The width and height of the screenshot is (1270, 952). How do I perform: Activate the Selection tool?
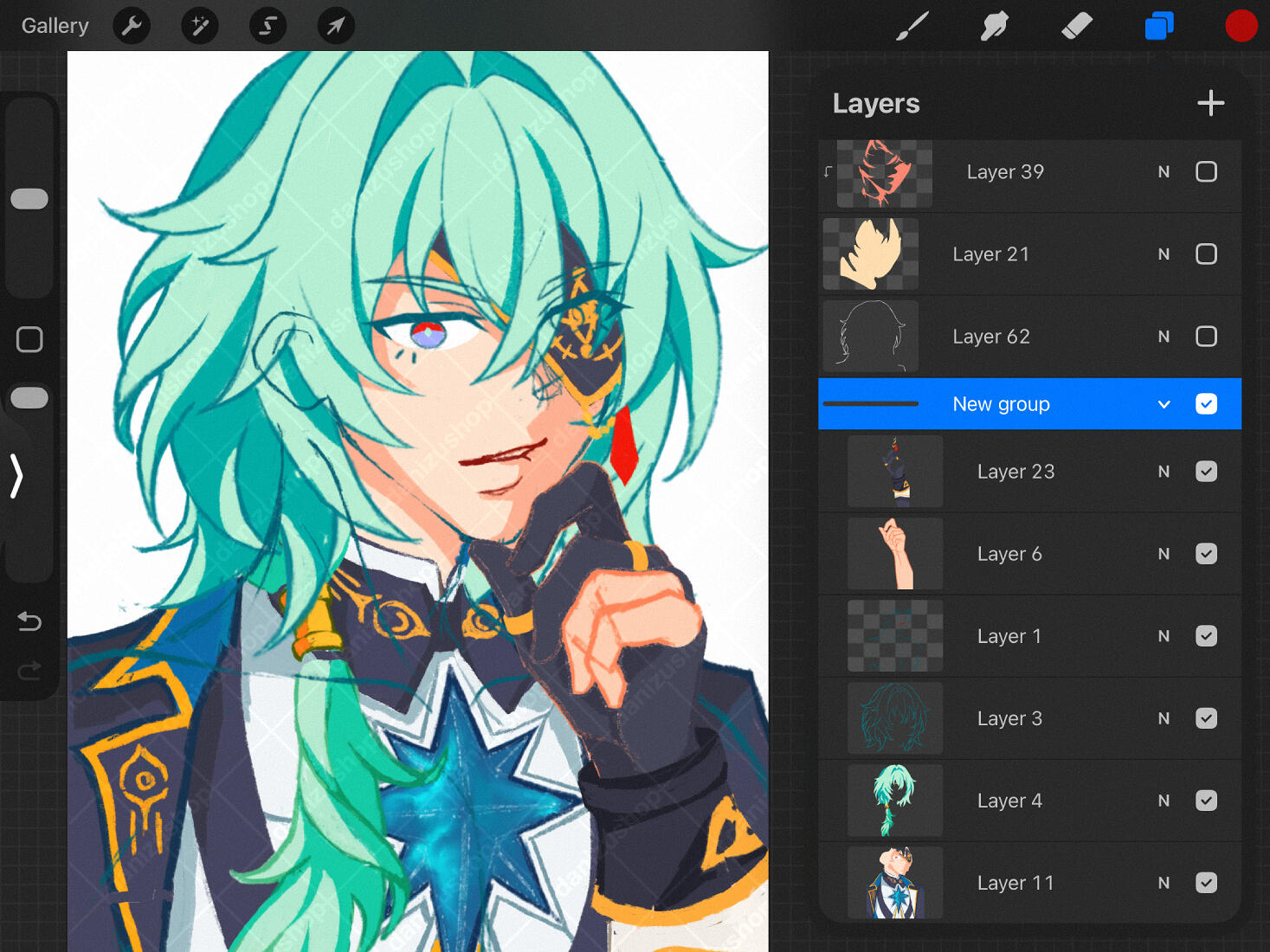[268, 26]
